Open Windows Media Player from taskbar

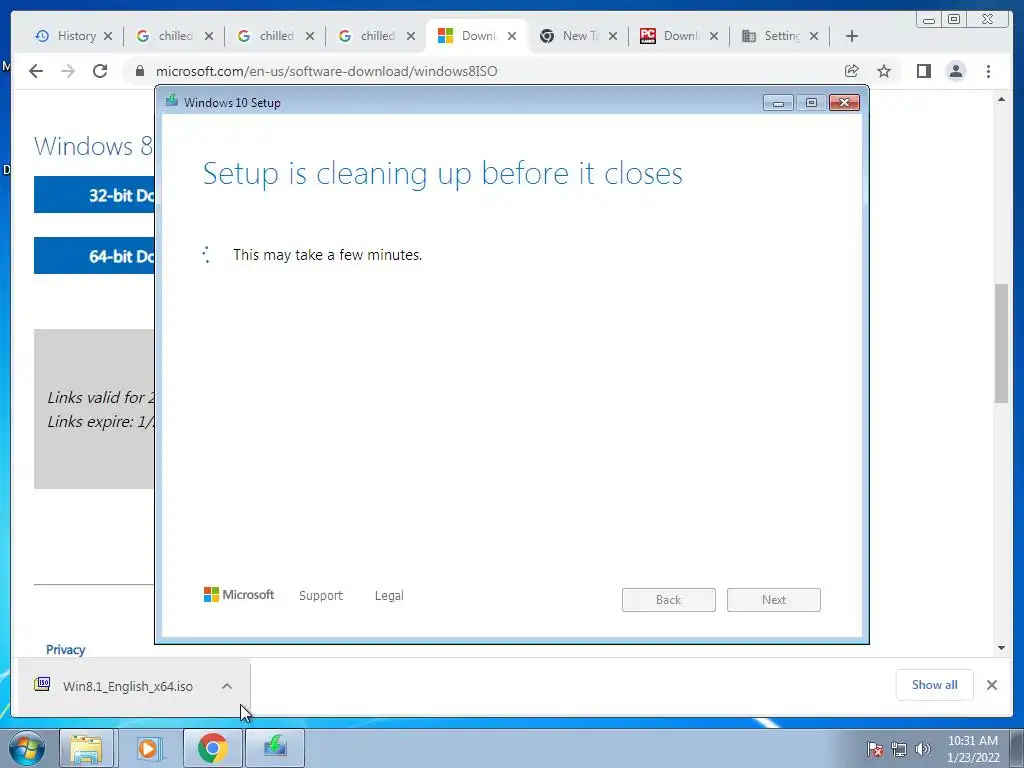pyautogui.click(x=148, y=748)
